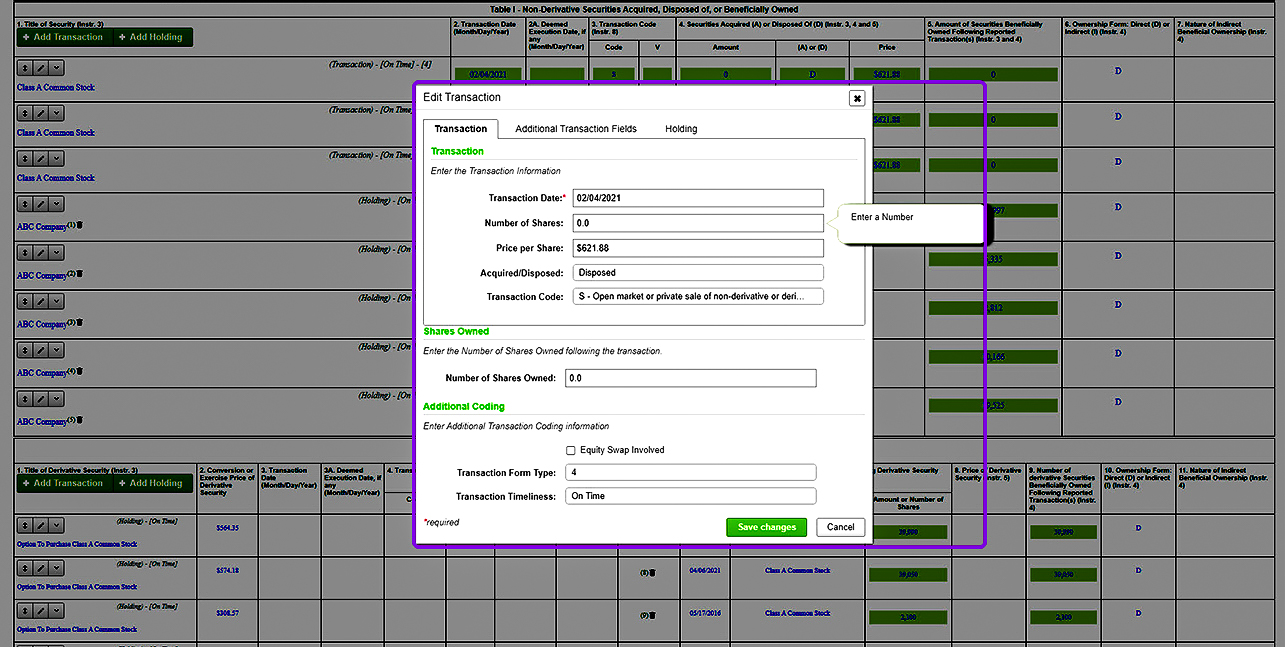Tick the Equity Swap Involved checkbox
Viewport: 1285px width, 647px height.
click(x=571, y=450)
